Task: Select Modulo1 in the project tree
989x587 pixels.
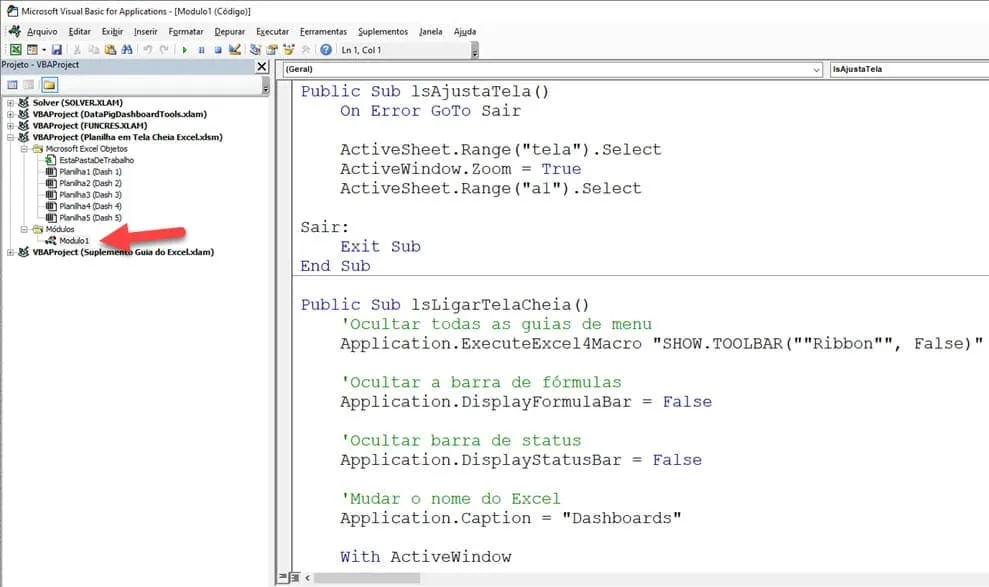Action: point(74,241)
